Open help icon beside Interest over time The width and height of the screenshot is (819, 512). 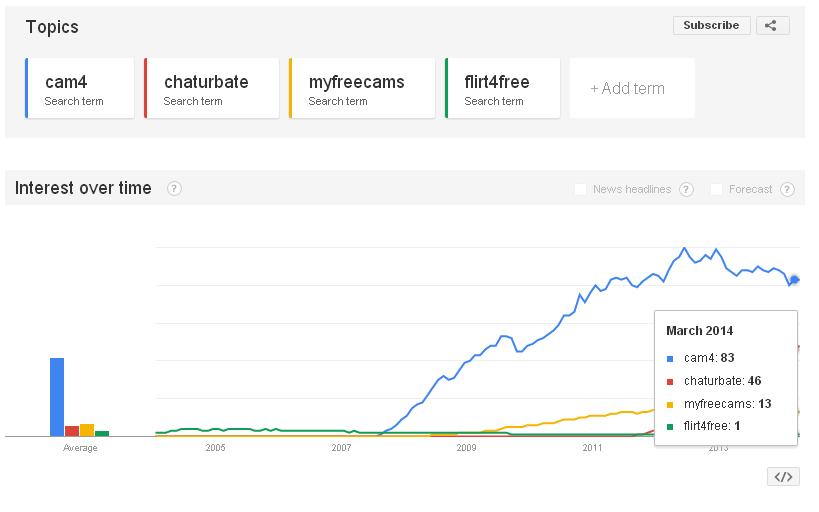pos(174,189)
